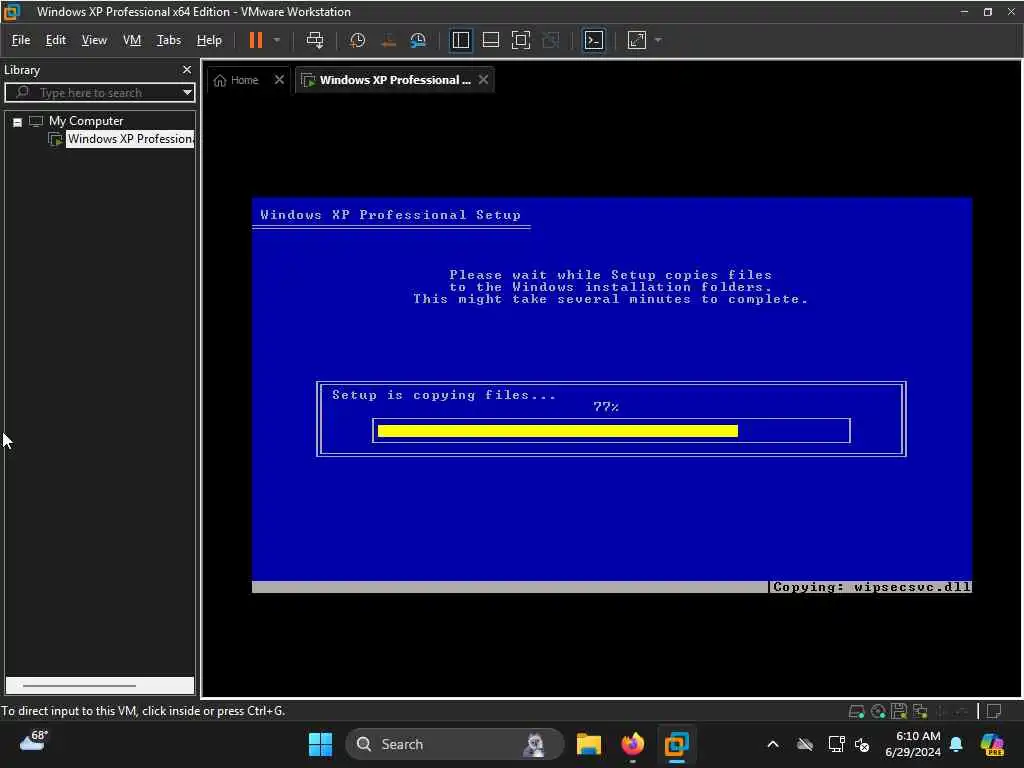The height and width of the screenshot is (768, 1024).
Task: Toggle the thumbnail bar view icon
Action: point(490,40)
